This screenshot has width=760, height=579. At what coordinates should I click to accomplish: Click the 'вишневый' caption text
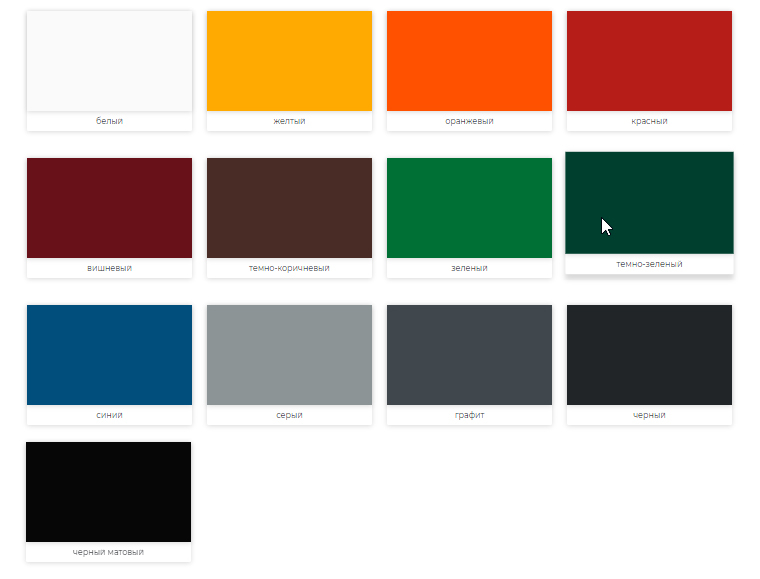pos(109,268)
